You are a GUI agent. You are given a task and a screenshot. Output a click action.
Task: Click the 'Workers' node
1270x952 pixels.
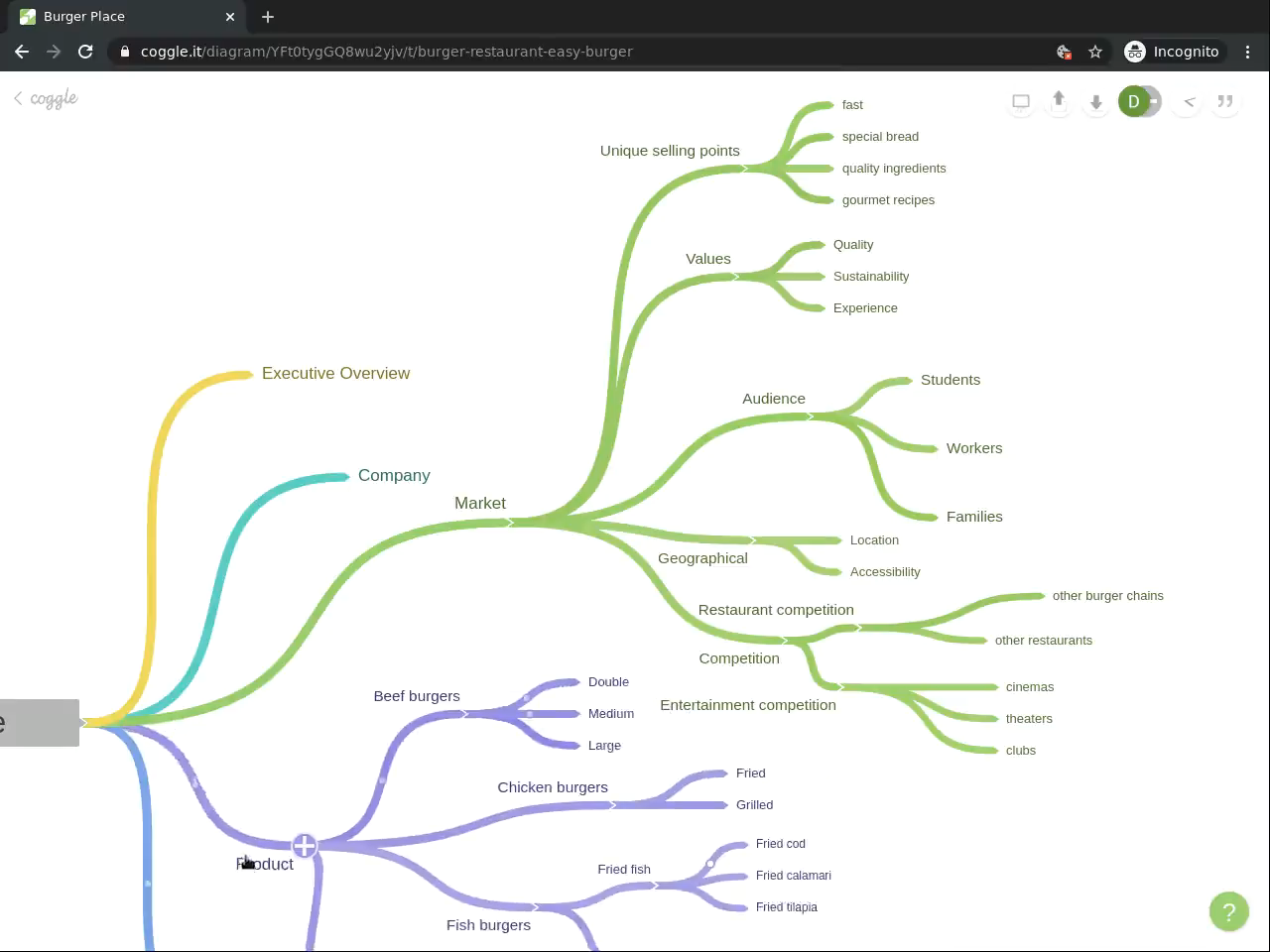coord(974,448)
